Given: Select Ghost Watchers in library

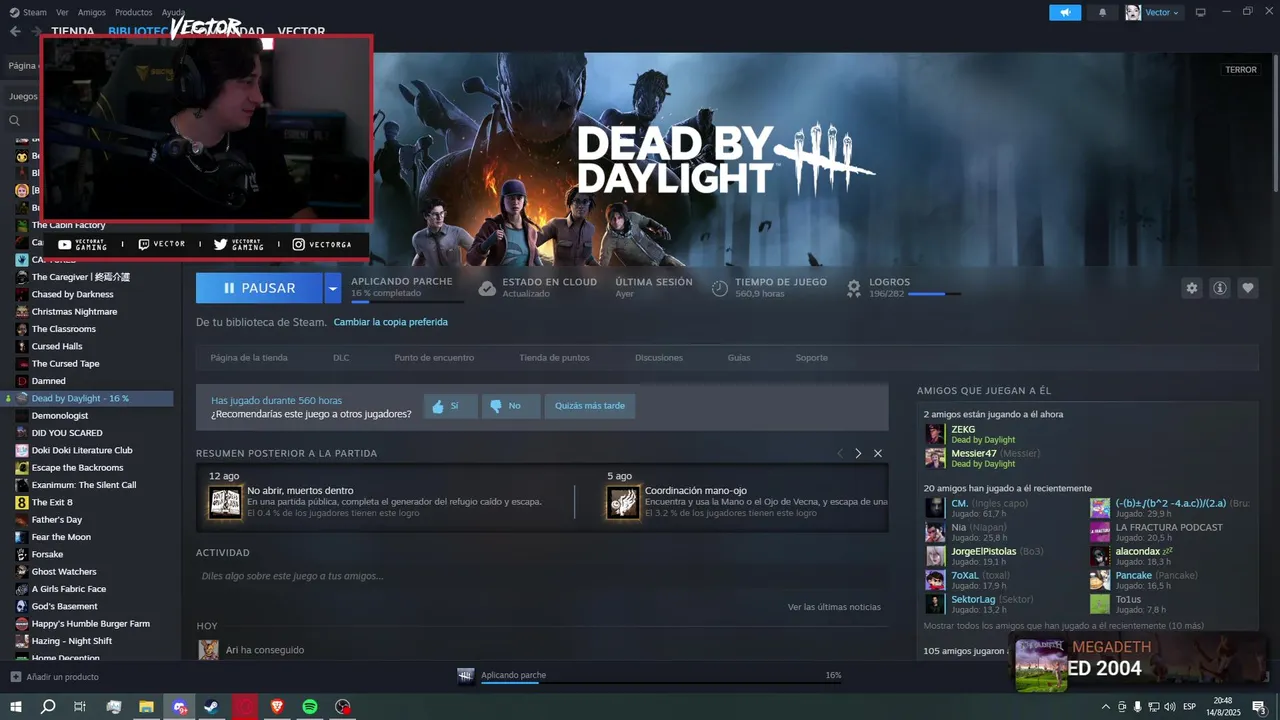Looking at the screenshot, I should tap(64, 572).
